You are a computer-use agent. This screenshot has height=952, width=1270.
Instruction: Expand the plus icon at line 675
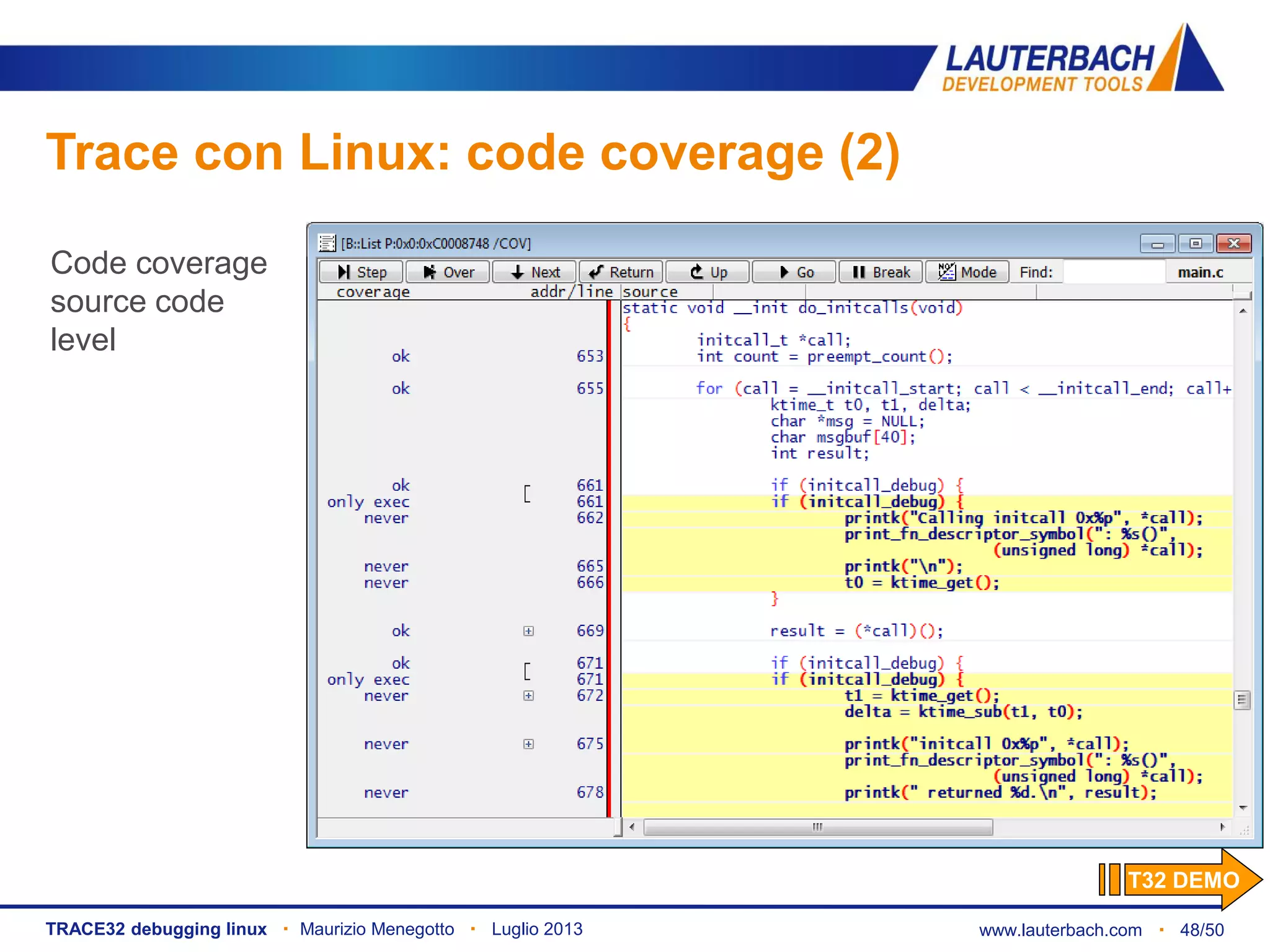[x=528, y=744]
